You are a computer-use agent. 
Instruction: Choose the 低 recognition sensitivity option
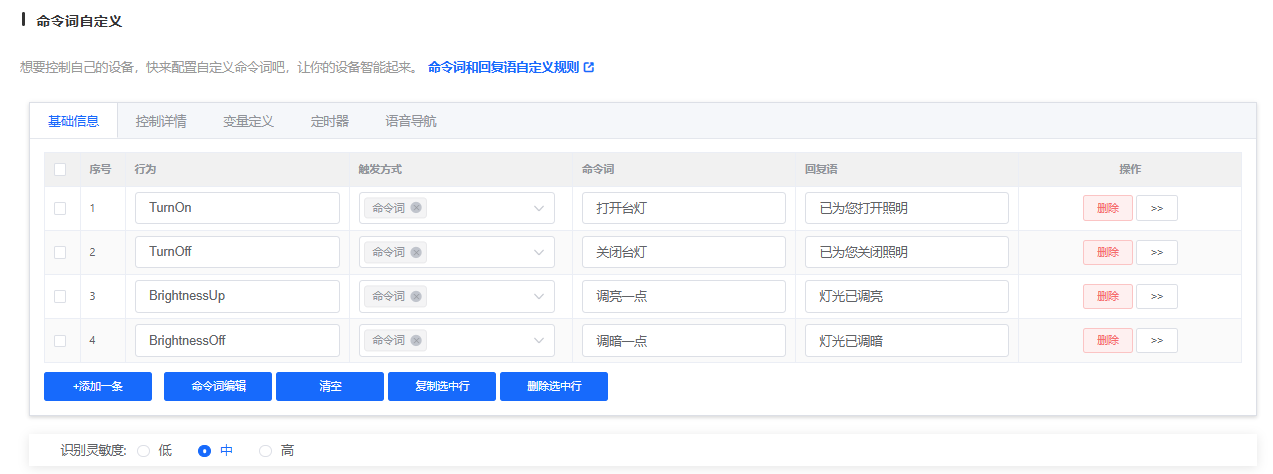pos(143,451)
